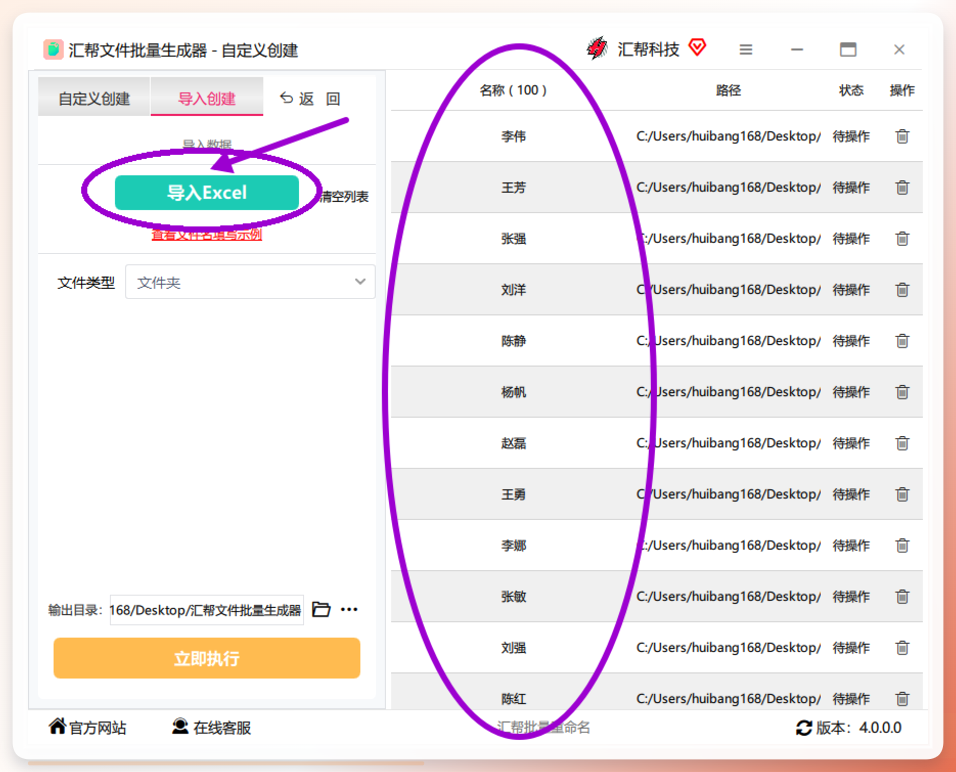The image size is (956, 772).
Task: Click the path cell in 张敏 row
Action: click(729, 596)
